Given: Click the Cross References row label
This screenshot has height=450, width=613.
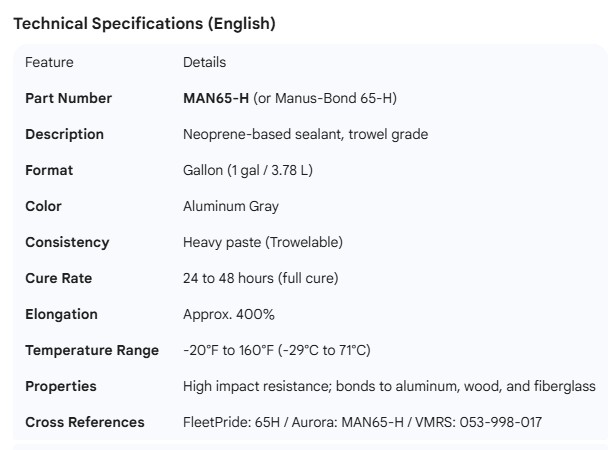Looking at the screenshot, I should (85, 422).
